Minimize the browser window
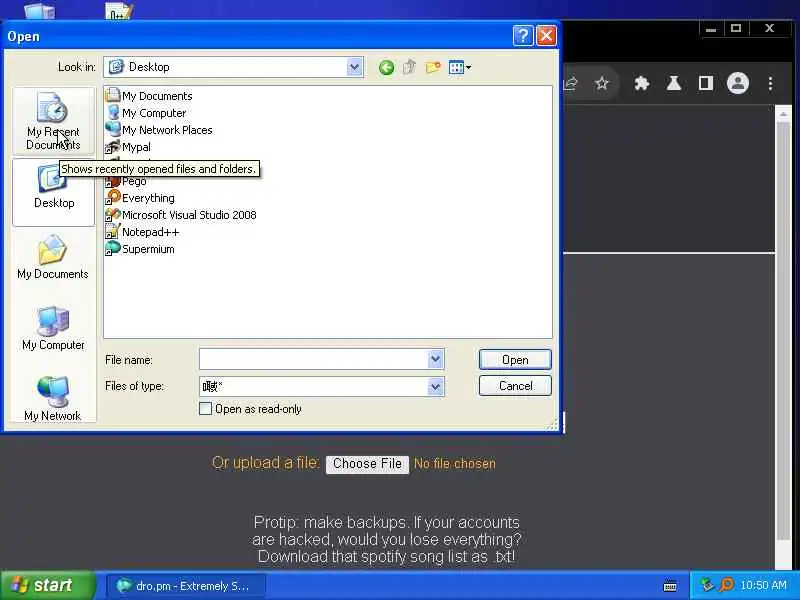The image size is (800, 600). pyautogui.click(x=711, y=29)
